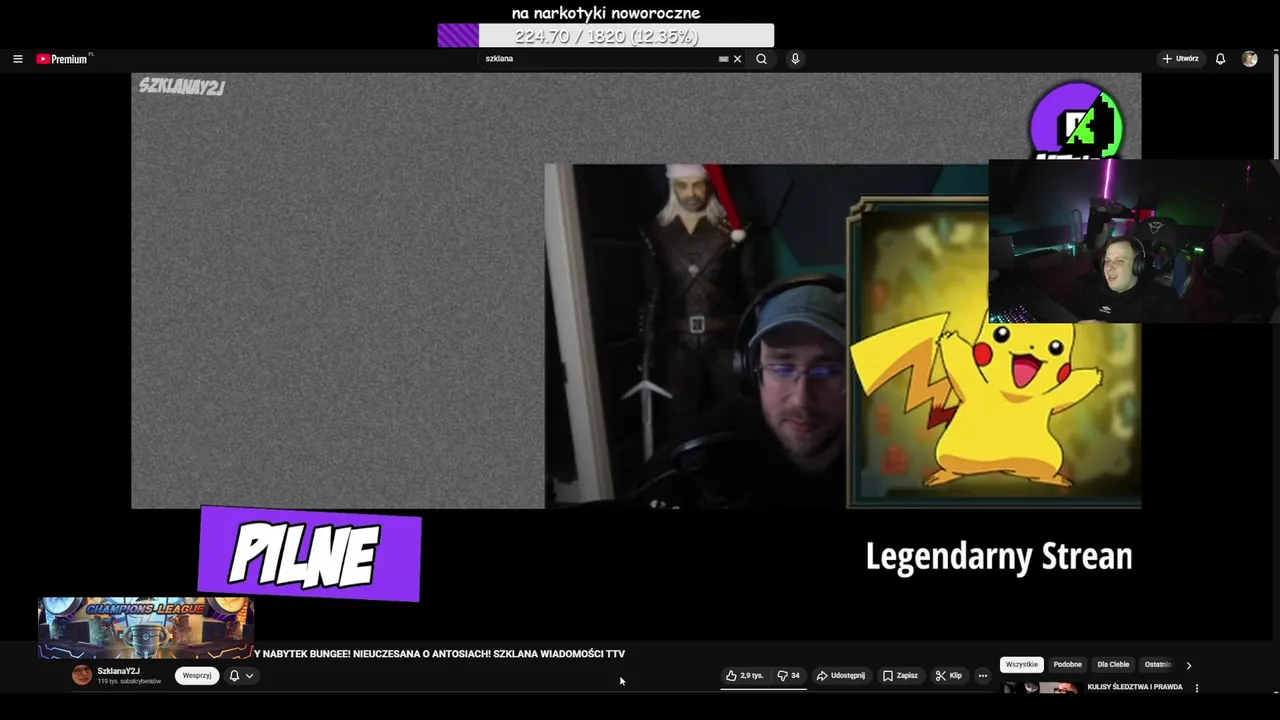Show more filter chips with right arrow
The image size is (1280, 720).
[1188, 665]
